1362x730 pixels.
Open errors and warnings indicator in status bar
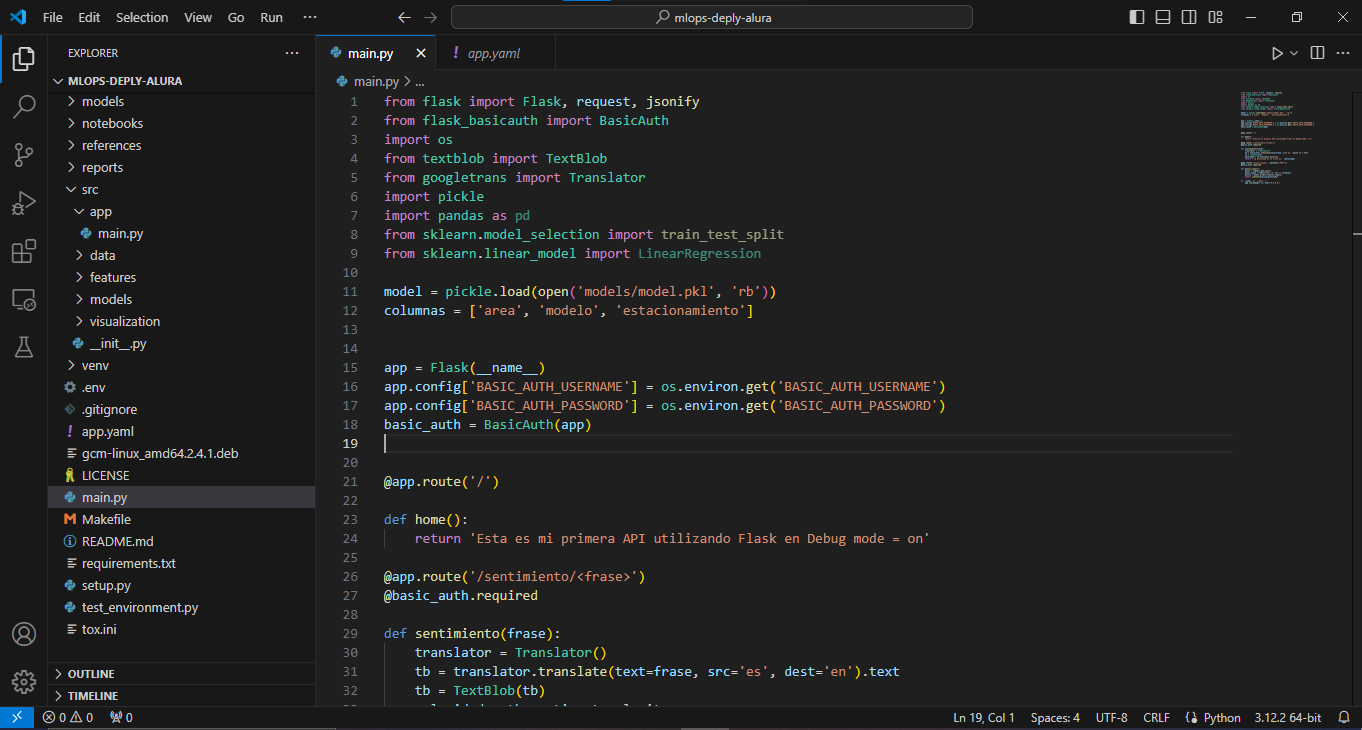coord(68,717)
